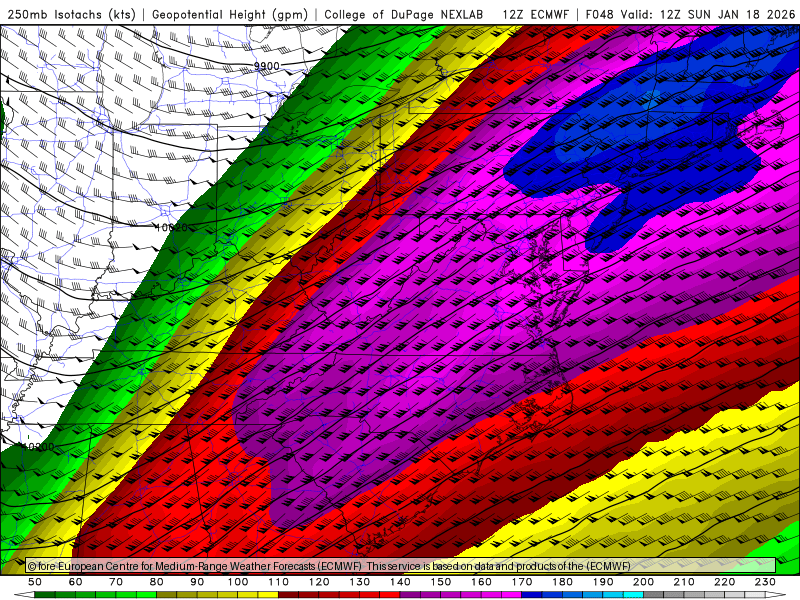Click the 110 kts legend value

[x=279, y=582]
